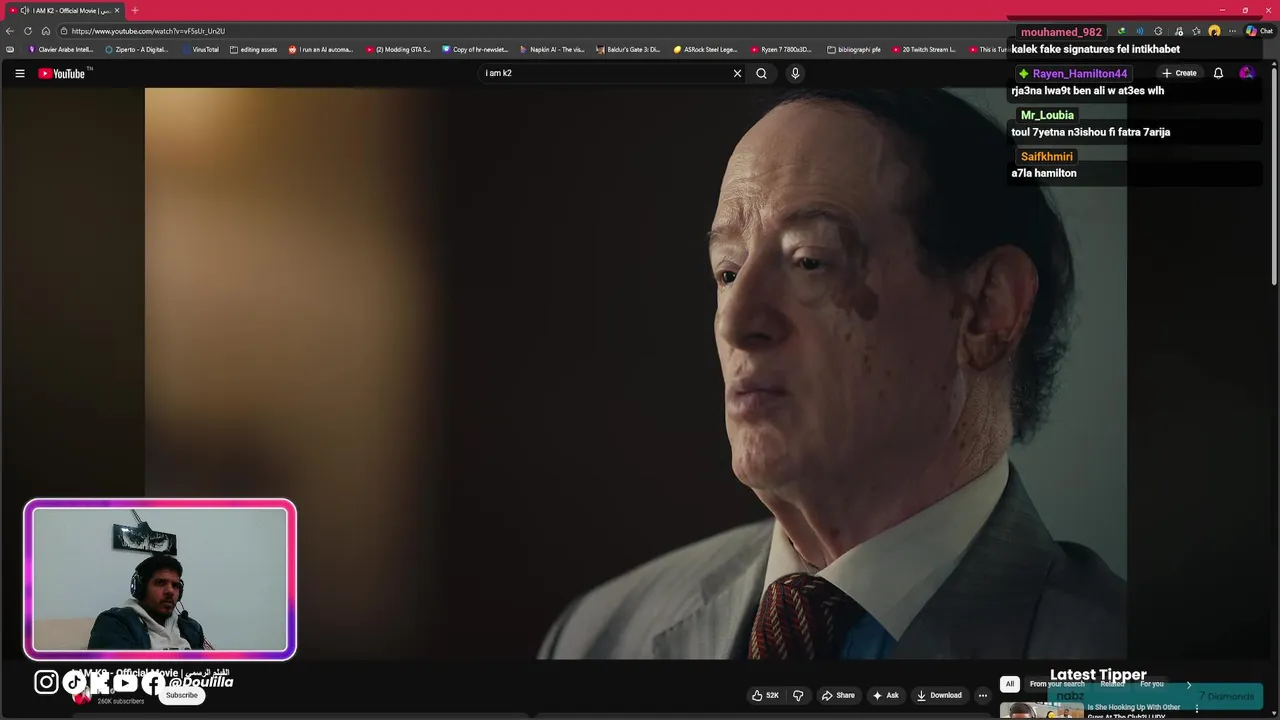Open options menu for the recommended video

[x=1196, y=709]
